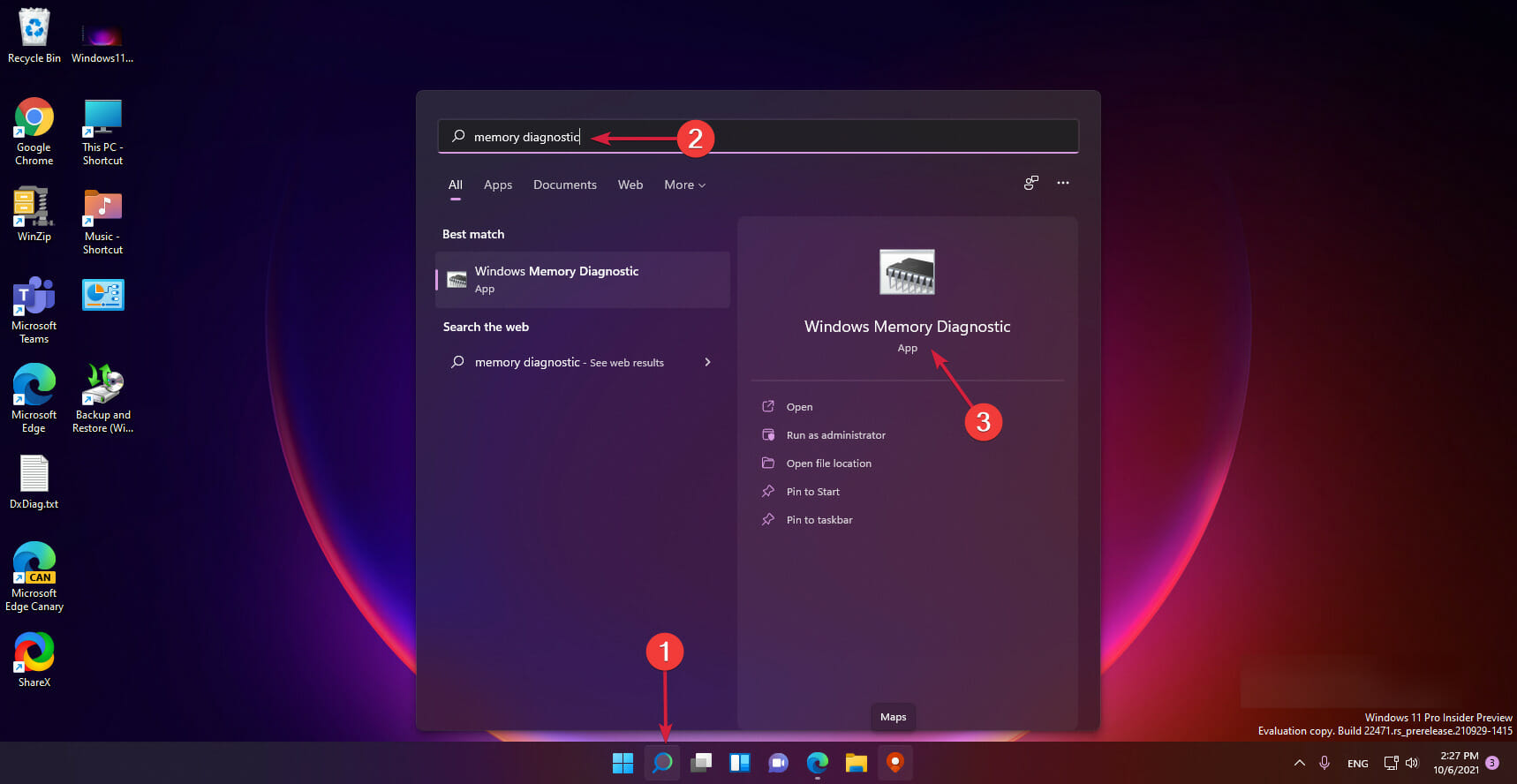Image resolution: width=1517 pixels, height=784 pixels.
Task: Click the Maps icon in taskbar
Action: click(894, 763)
